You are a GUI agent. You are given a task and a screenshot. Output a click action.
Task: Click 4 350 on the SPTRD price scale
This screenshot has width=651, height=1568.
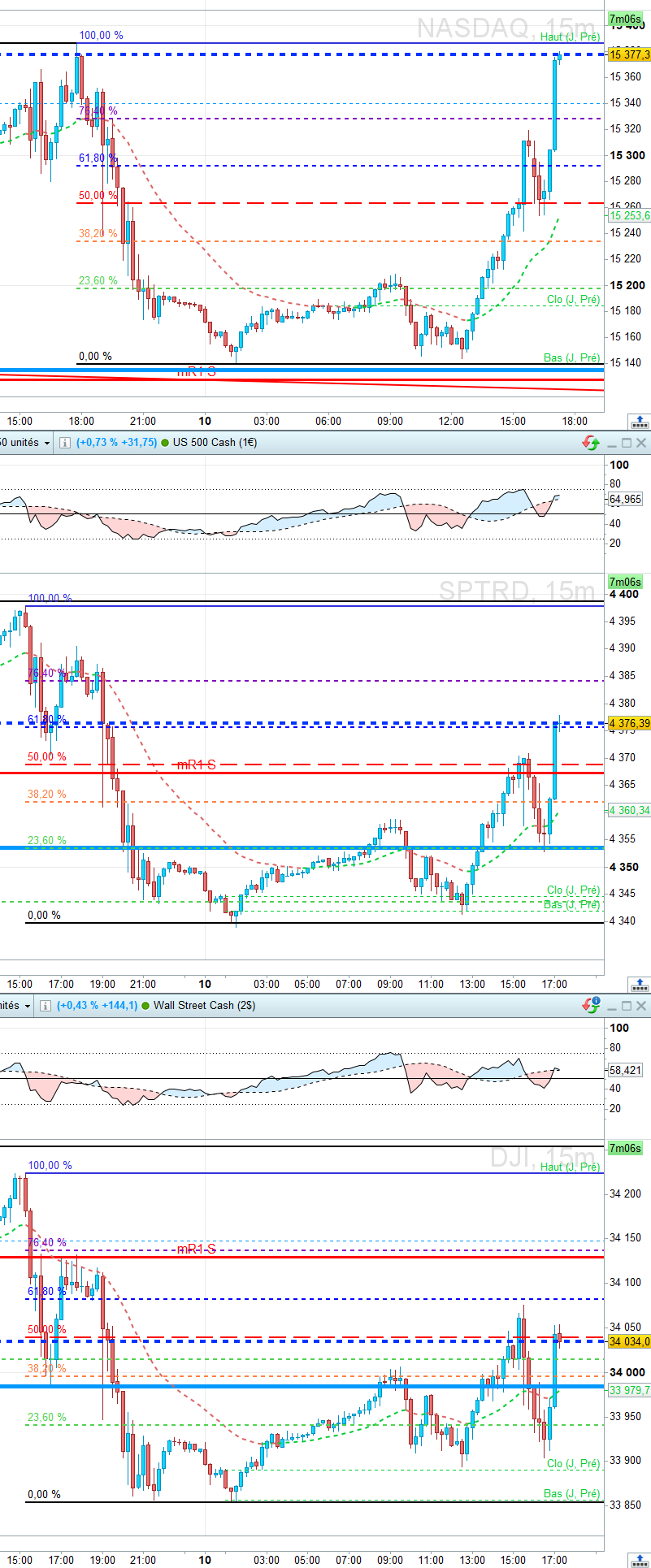[x=624, y=867]
